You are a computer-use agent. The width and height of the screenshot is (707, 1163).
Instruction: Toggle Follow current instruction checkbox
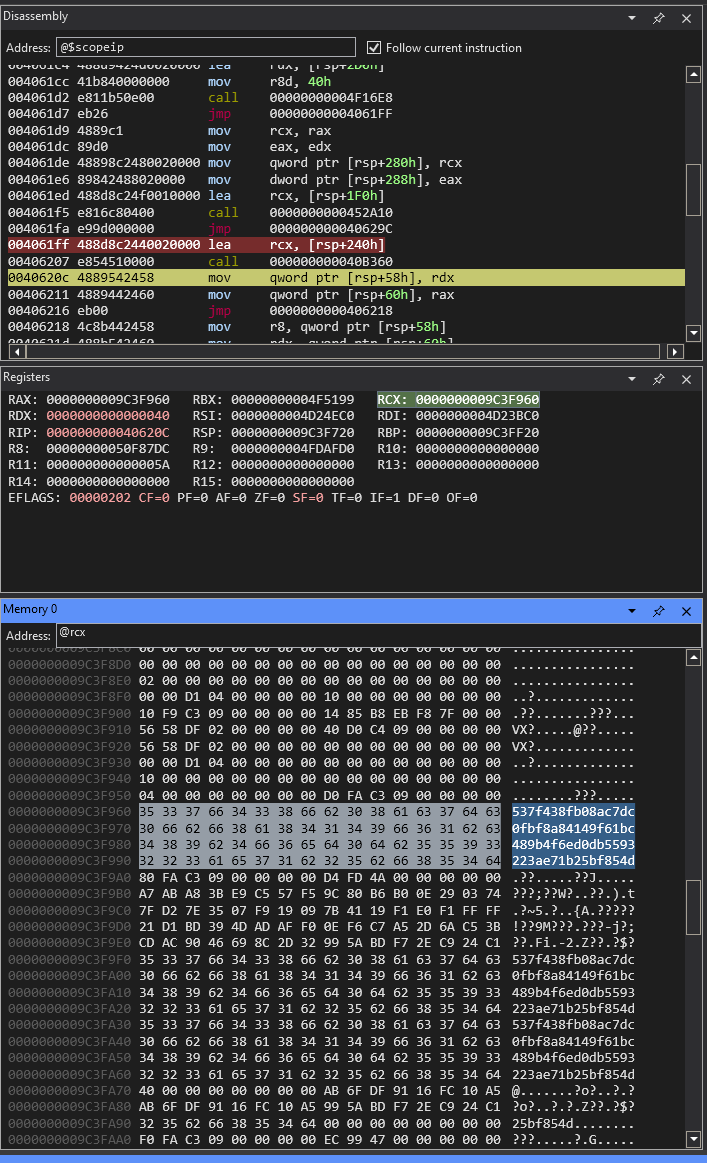[x=374, y=48]
